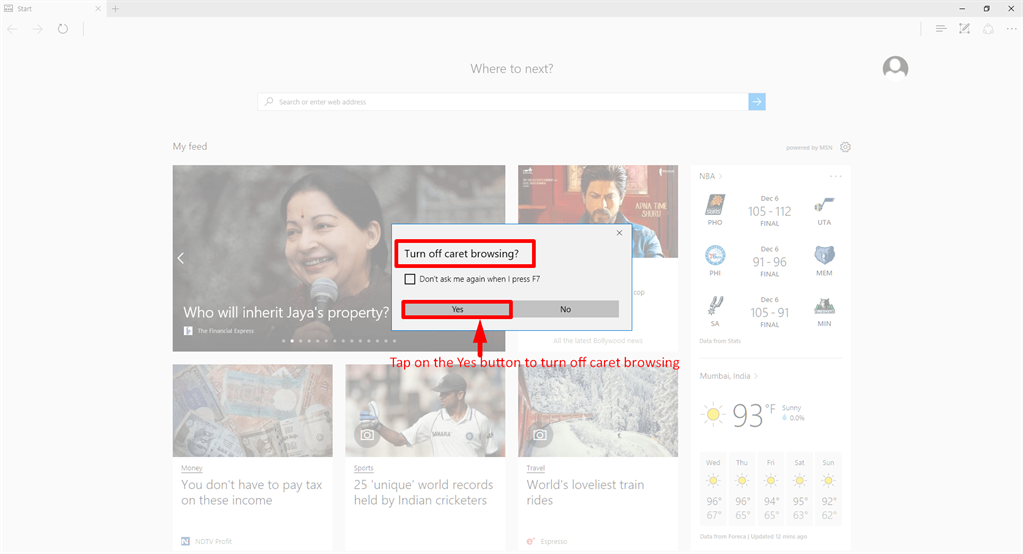Select the Start tab

click(x=52, y=8)
